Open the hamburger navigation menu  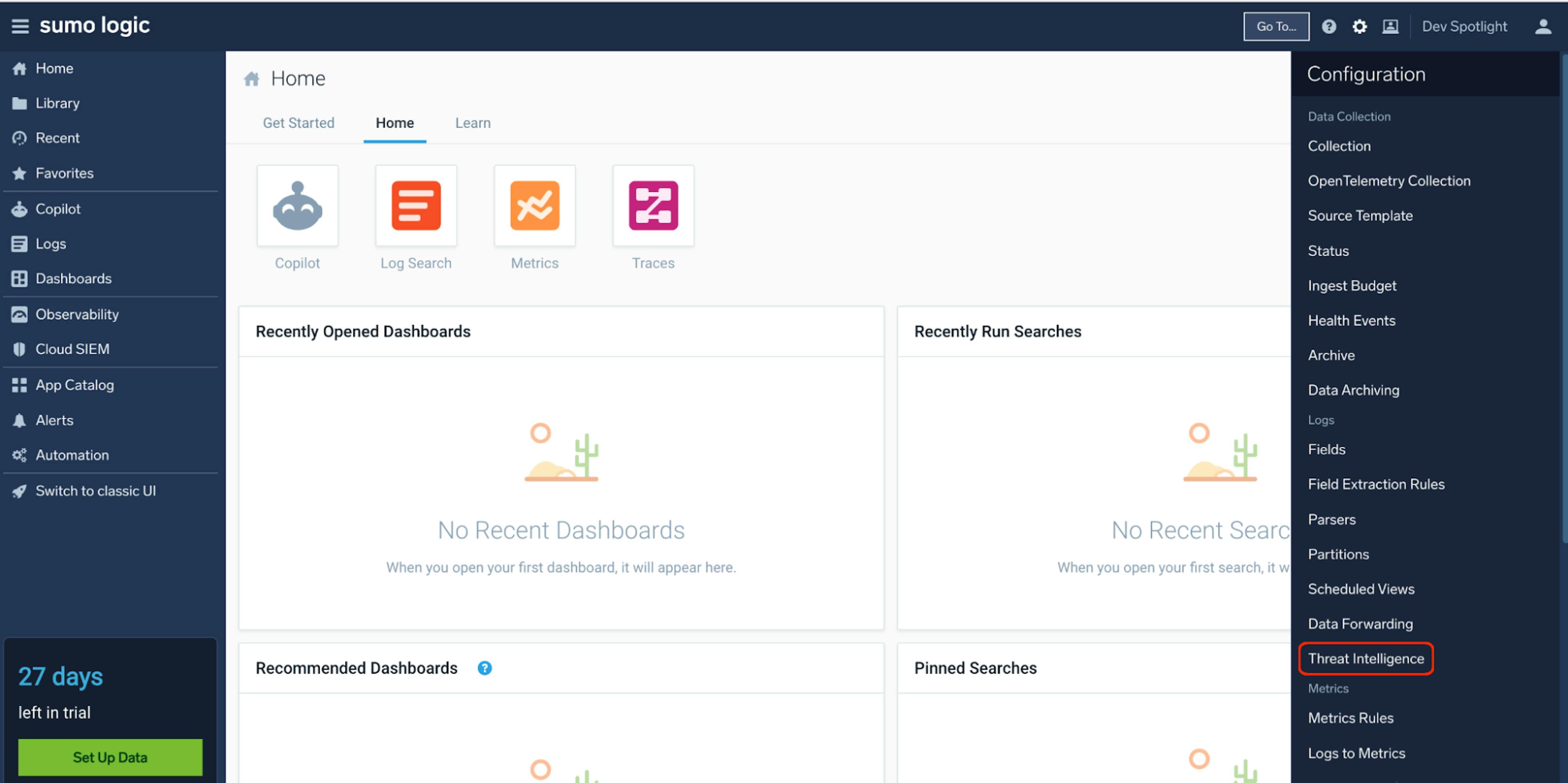pos(20,26)
